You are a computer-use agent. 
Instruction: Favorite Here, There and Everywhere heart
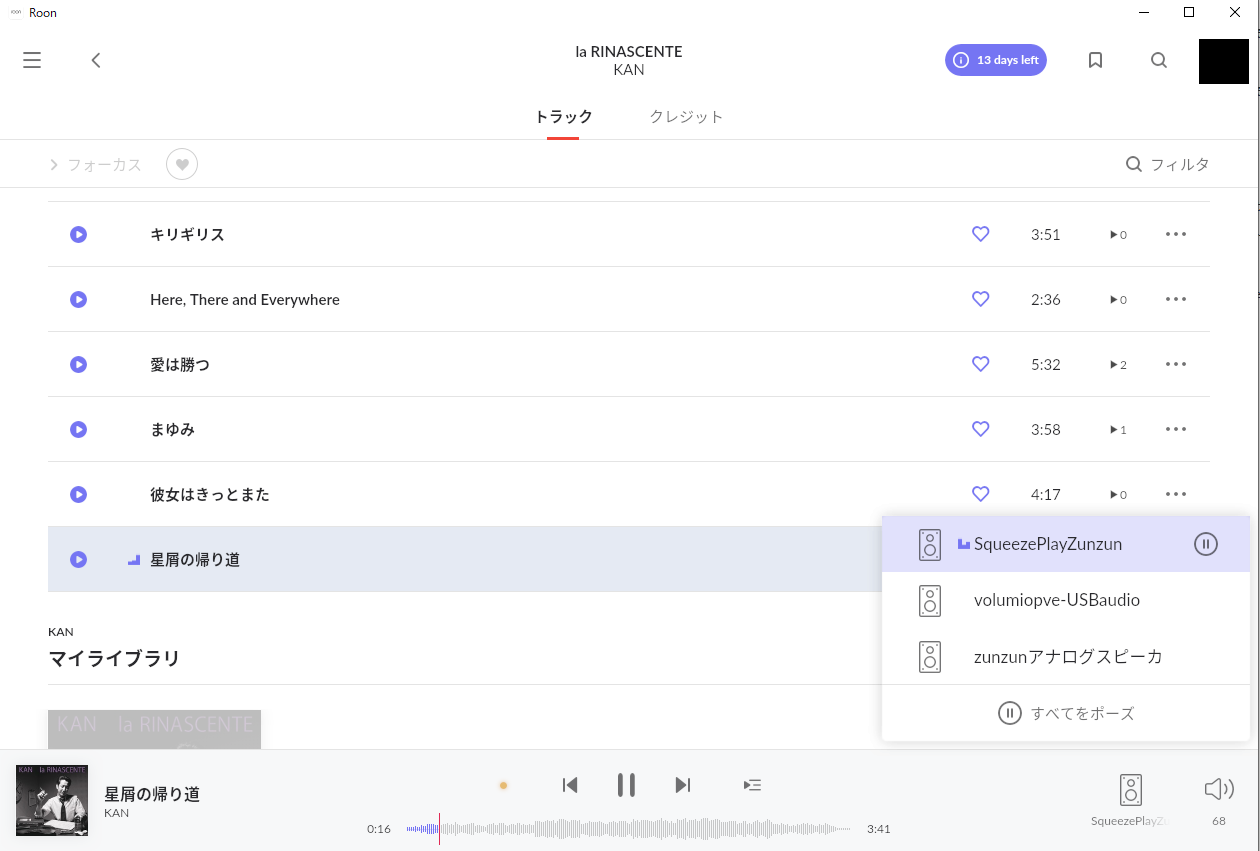[x=981, y=299]
